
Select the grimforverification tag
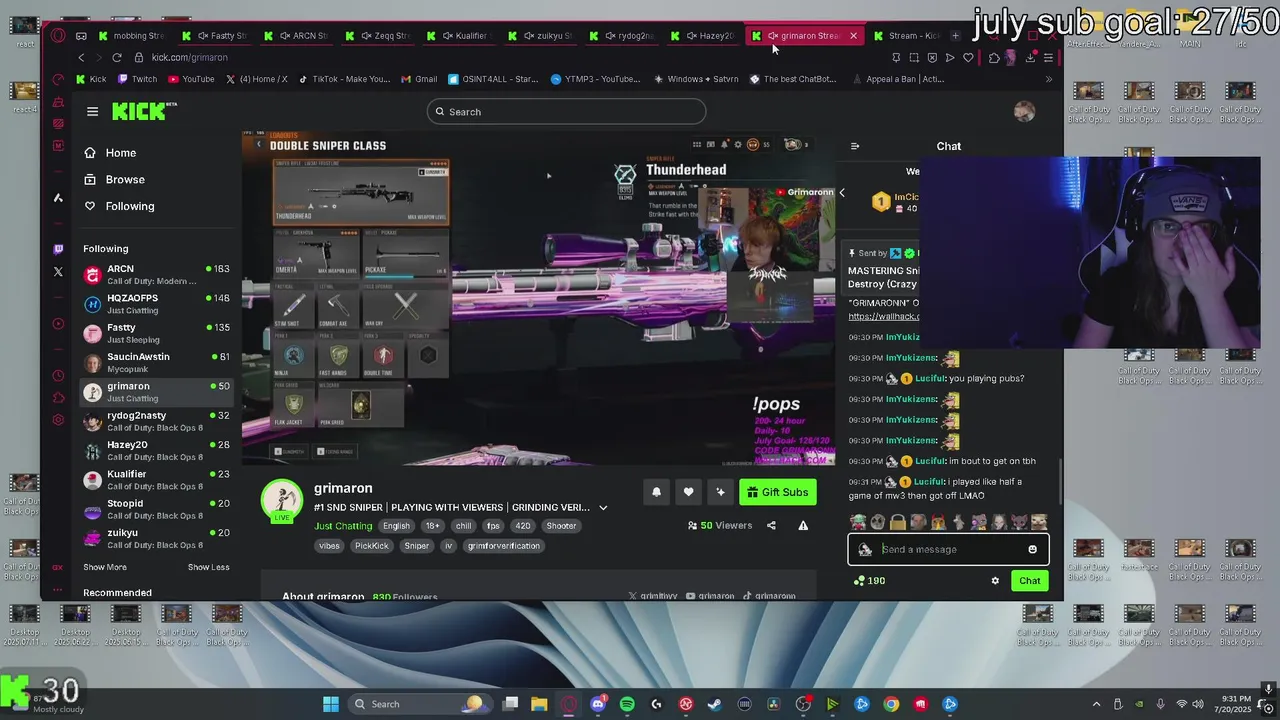tap(503, 546)
